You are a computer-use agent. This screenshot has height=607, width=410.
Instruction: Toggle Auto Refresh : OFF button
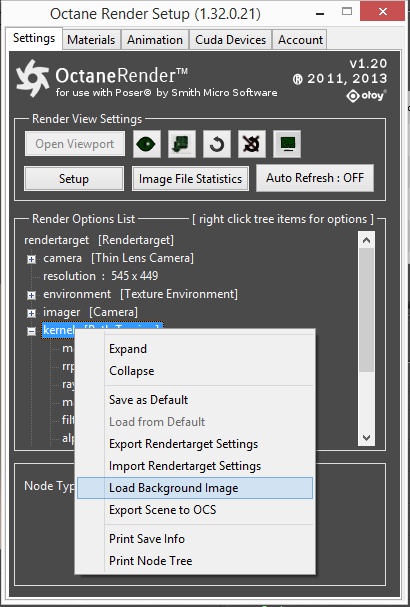tap(315, 178)
